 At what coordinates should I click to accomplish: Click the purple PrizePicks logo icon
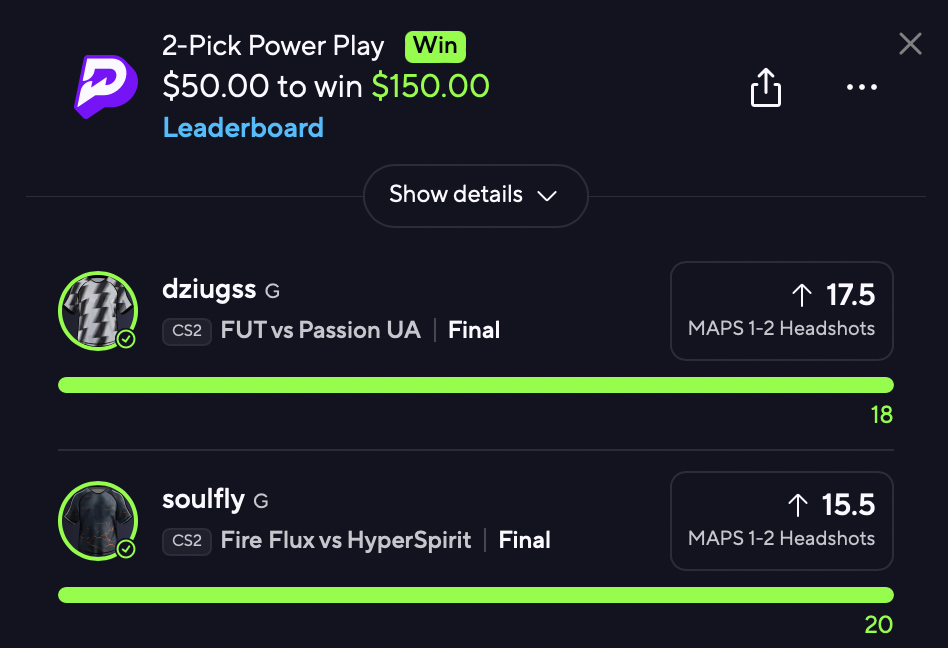106,86
